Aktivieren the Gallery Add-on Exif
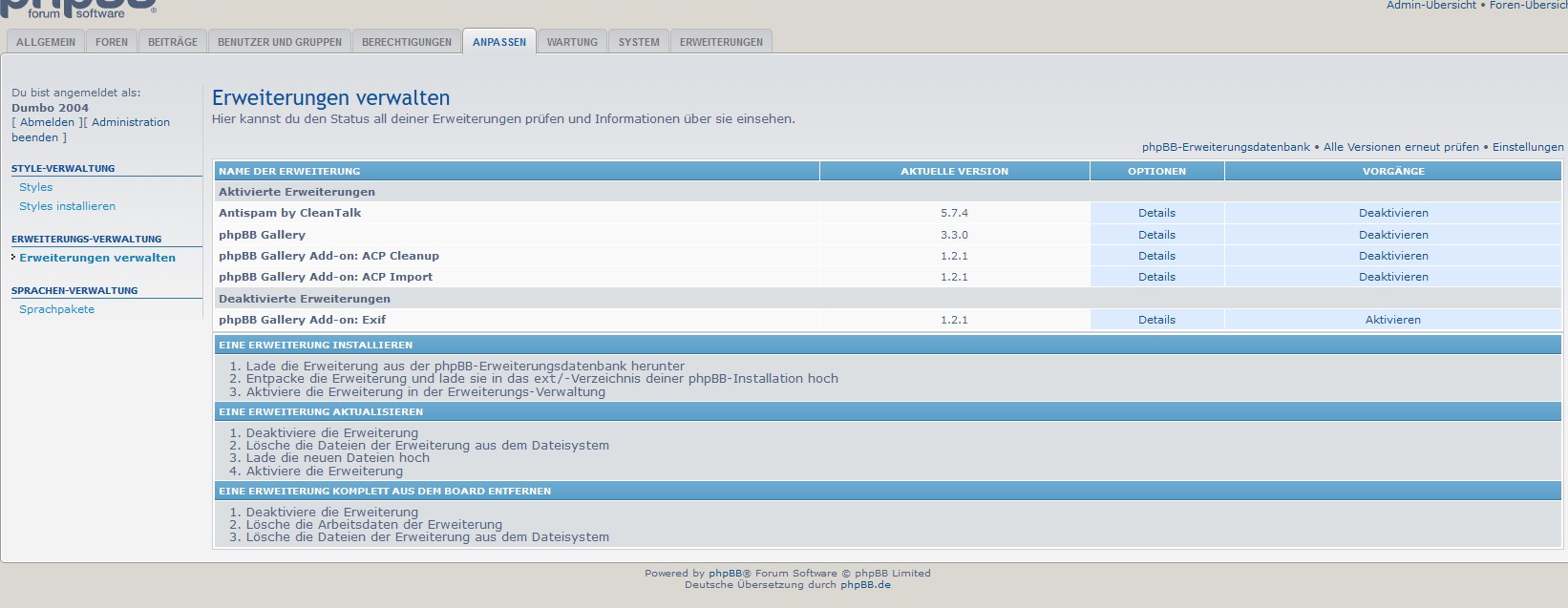The image size is (1568, 608). tap(1393, 320)
